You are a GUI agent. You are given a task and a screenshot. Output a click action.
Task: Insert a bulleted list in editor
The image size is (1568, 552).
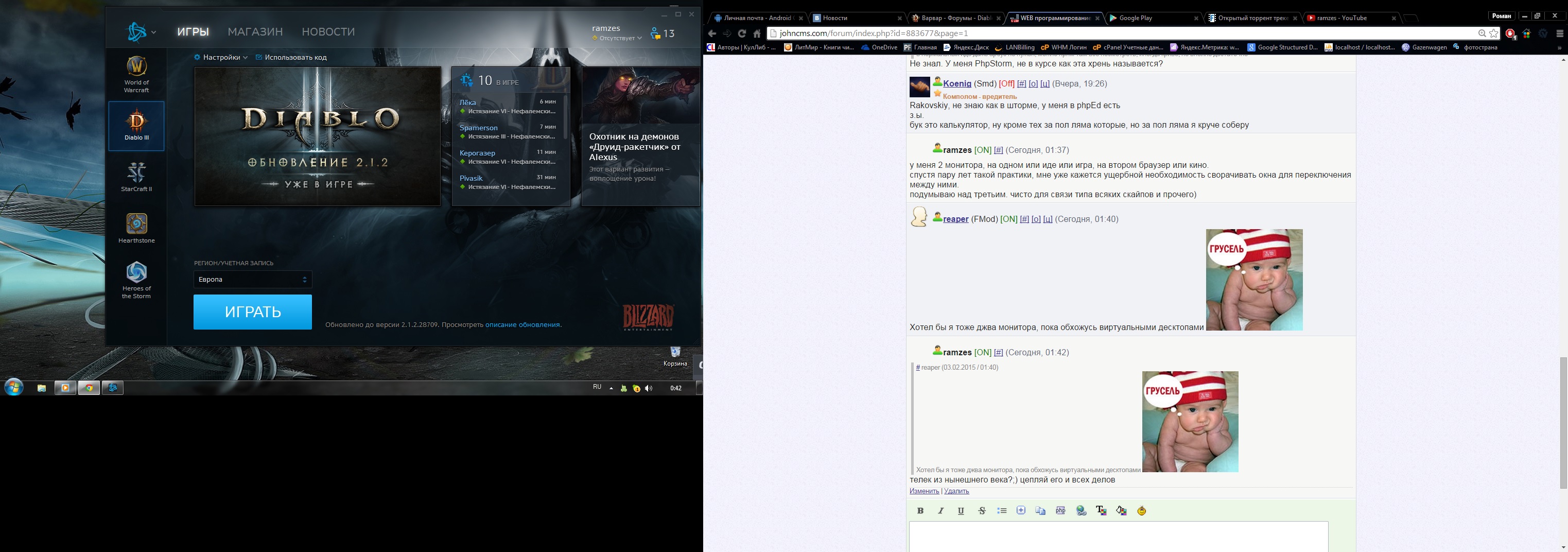(1001, 511)
